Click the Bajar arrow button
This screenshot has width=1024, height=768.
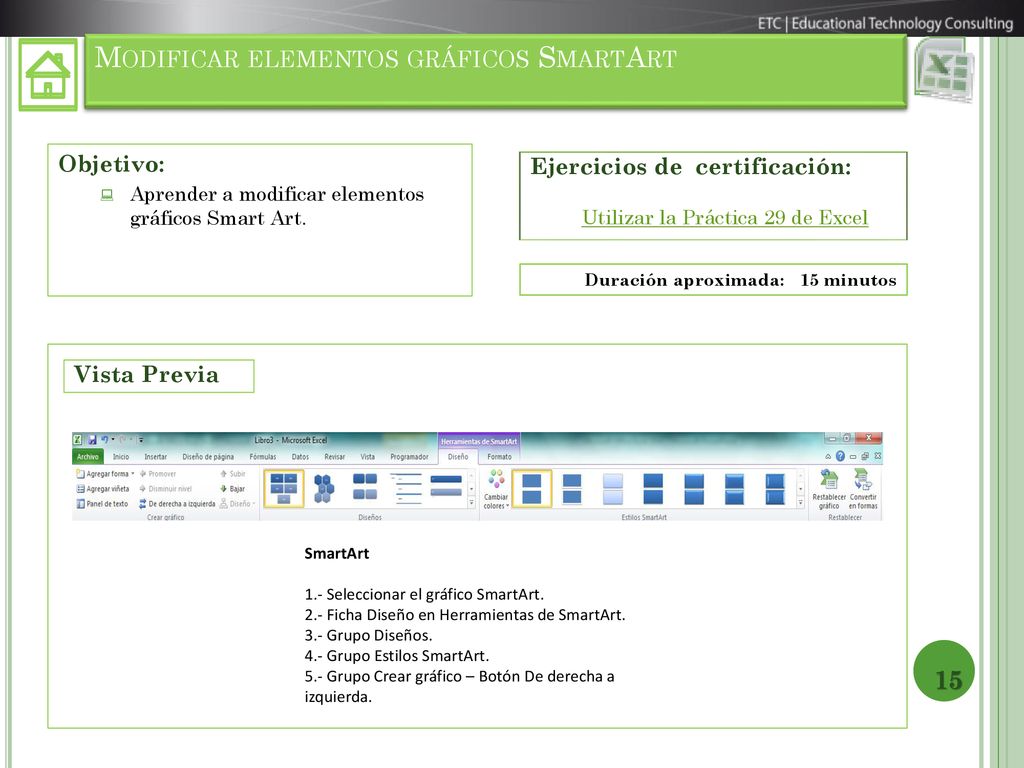pyautogui.click(x=232, y=489)
